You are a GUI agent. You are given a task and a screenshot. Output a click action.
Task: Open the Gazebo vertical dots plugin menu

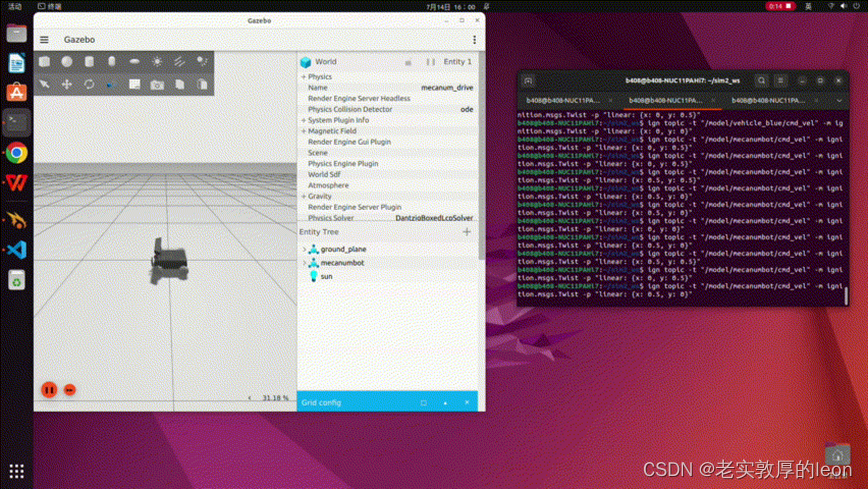(x=474, y=40)
